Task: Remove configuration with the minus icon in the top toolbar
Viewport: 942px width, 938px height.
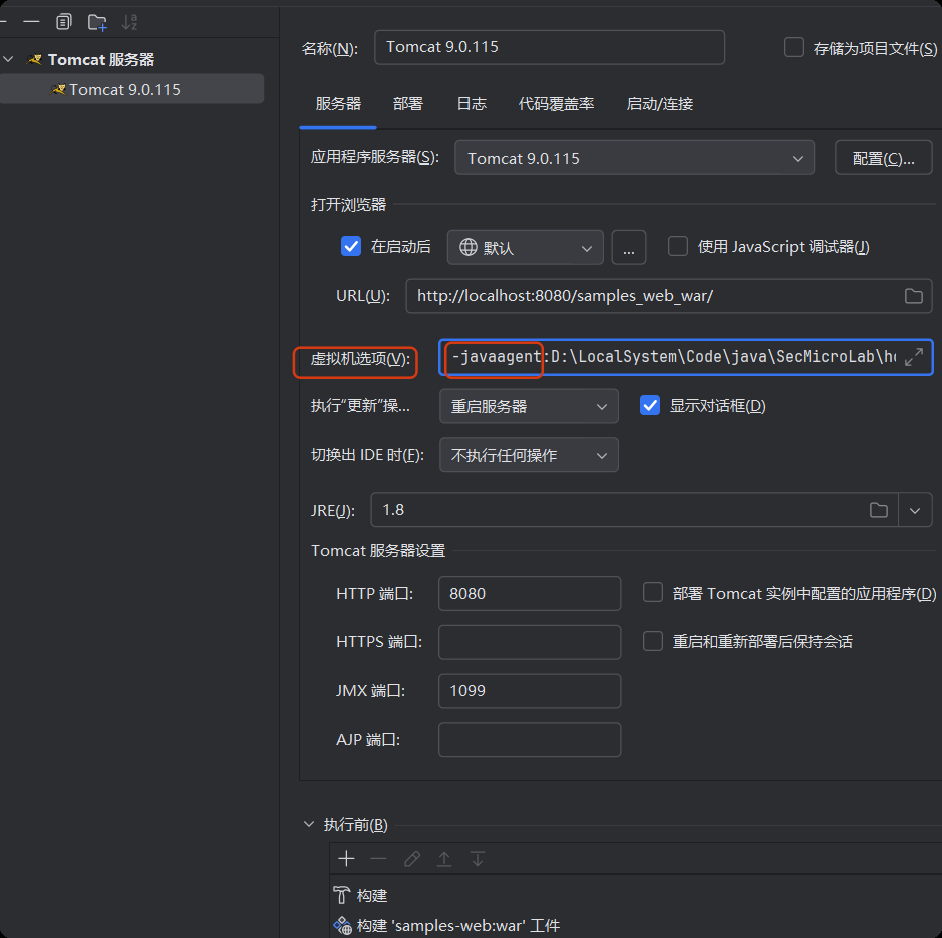Action: click(31, 22)
